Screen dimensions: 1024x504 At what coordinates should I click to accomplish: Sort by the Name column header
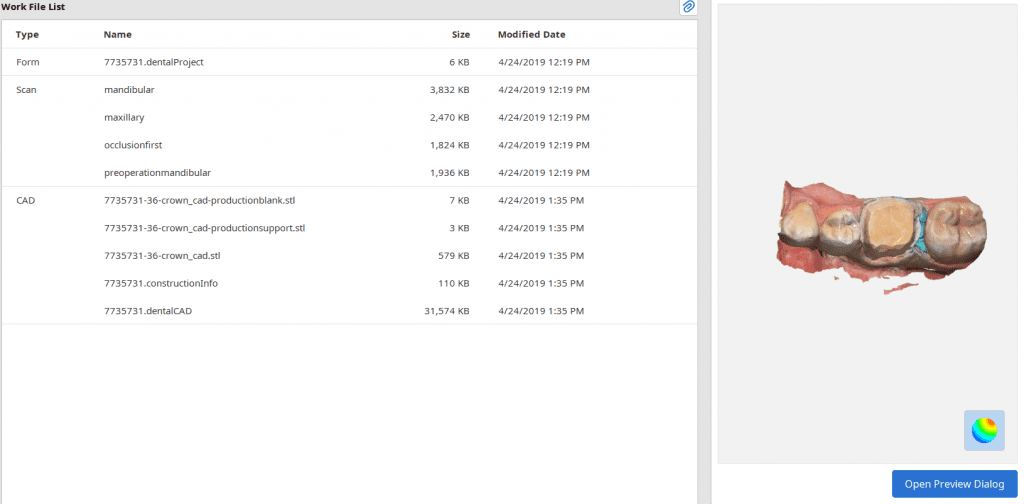click(118, 35)
